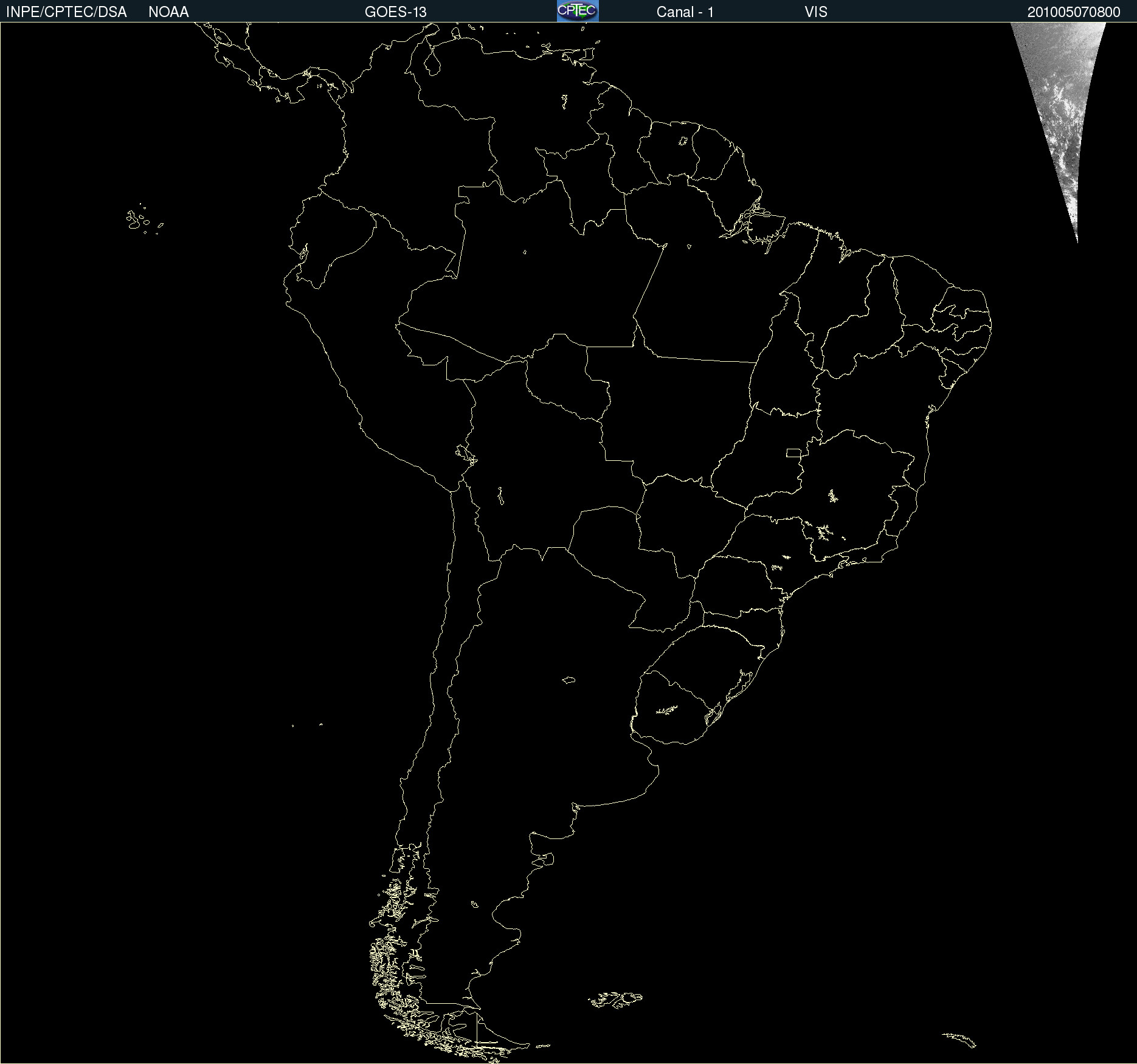The image size is (1137, 1064).
Task: Click the VIS channel label
Action: point(815,12)
